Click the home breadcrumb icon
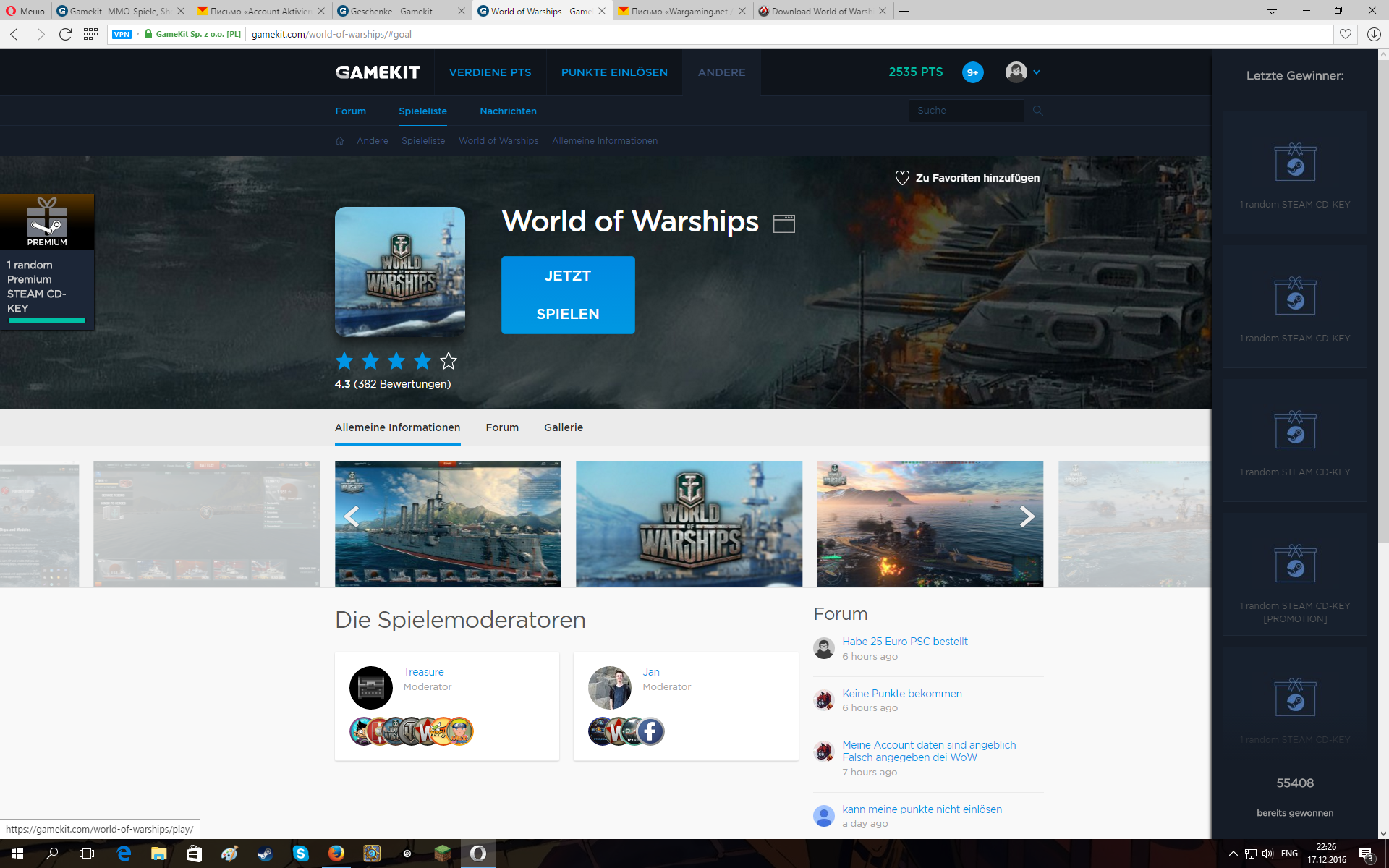1389x868 pixels. click(340, 141)
